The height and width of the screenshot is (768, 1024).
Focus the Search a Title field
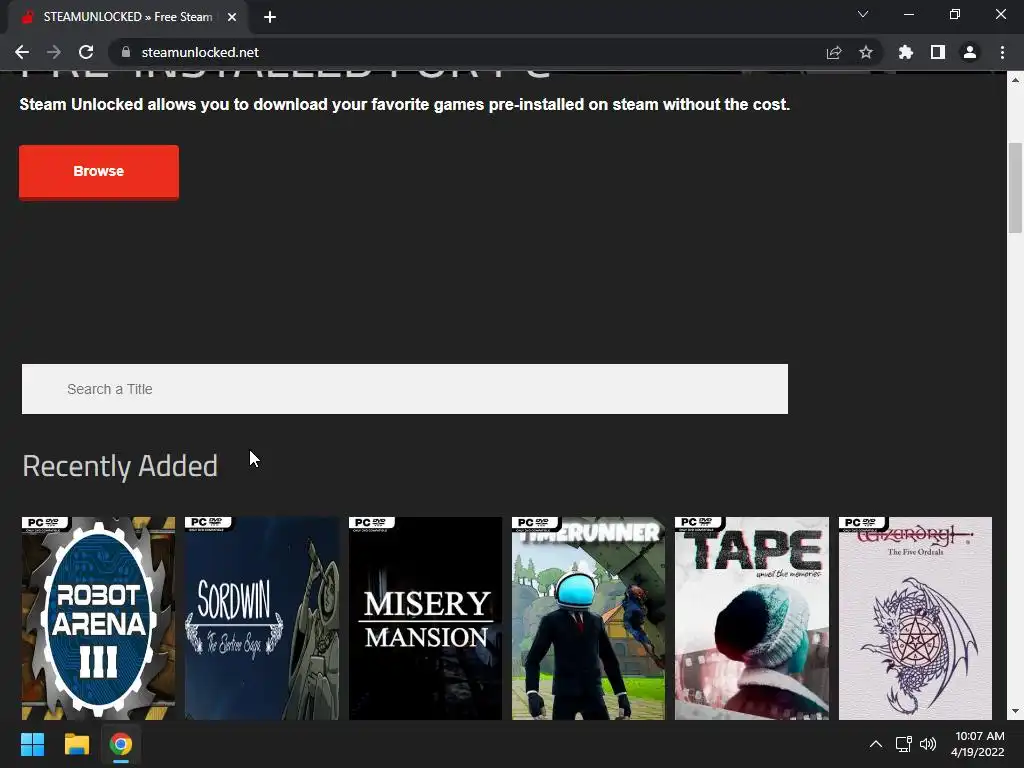click(405, 389)
